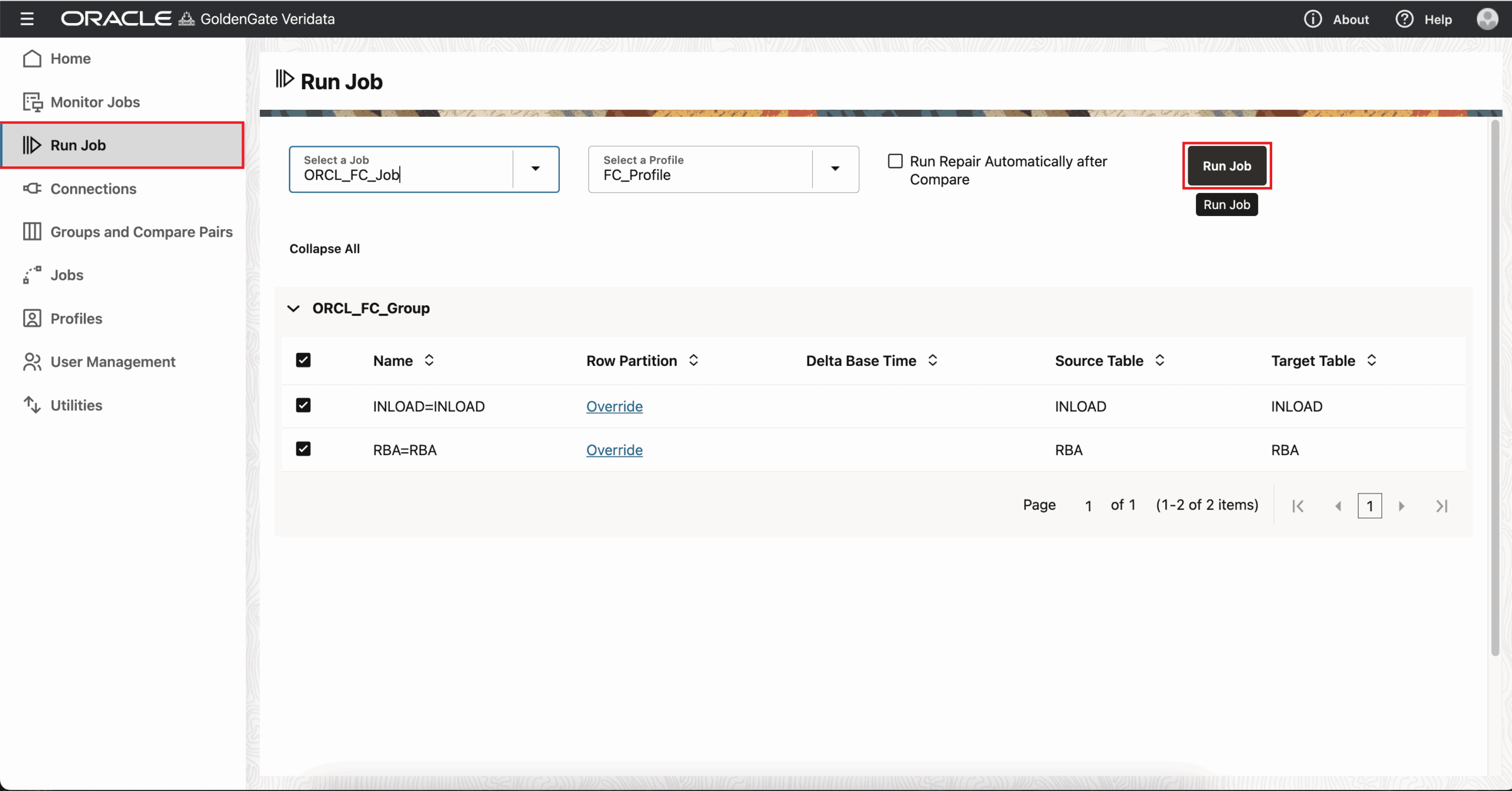The image size is (1512, 791).
Task: Open Connections in the sidebar
Action: (123, 188)
